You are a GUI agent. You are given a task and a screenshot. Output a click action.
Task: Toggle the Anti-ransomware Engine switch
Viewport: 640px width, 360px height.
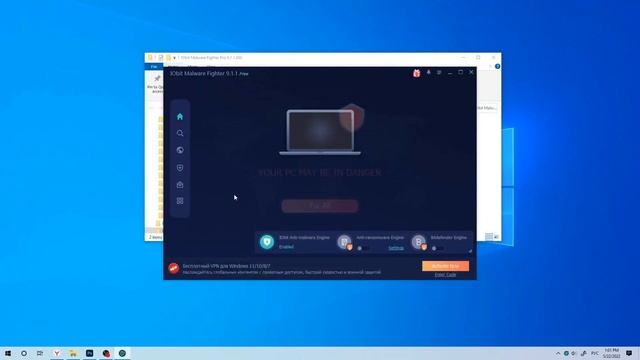(x=362, y=248)
